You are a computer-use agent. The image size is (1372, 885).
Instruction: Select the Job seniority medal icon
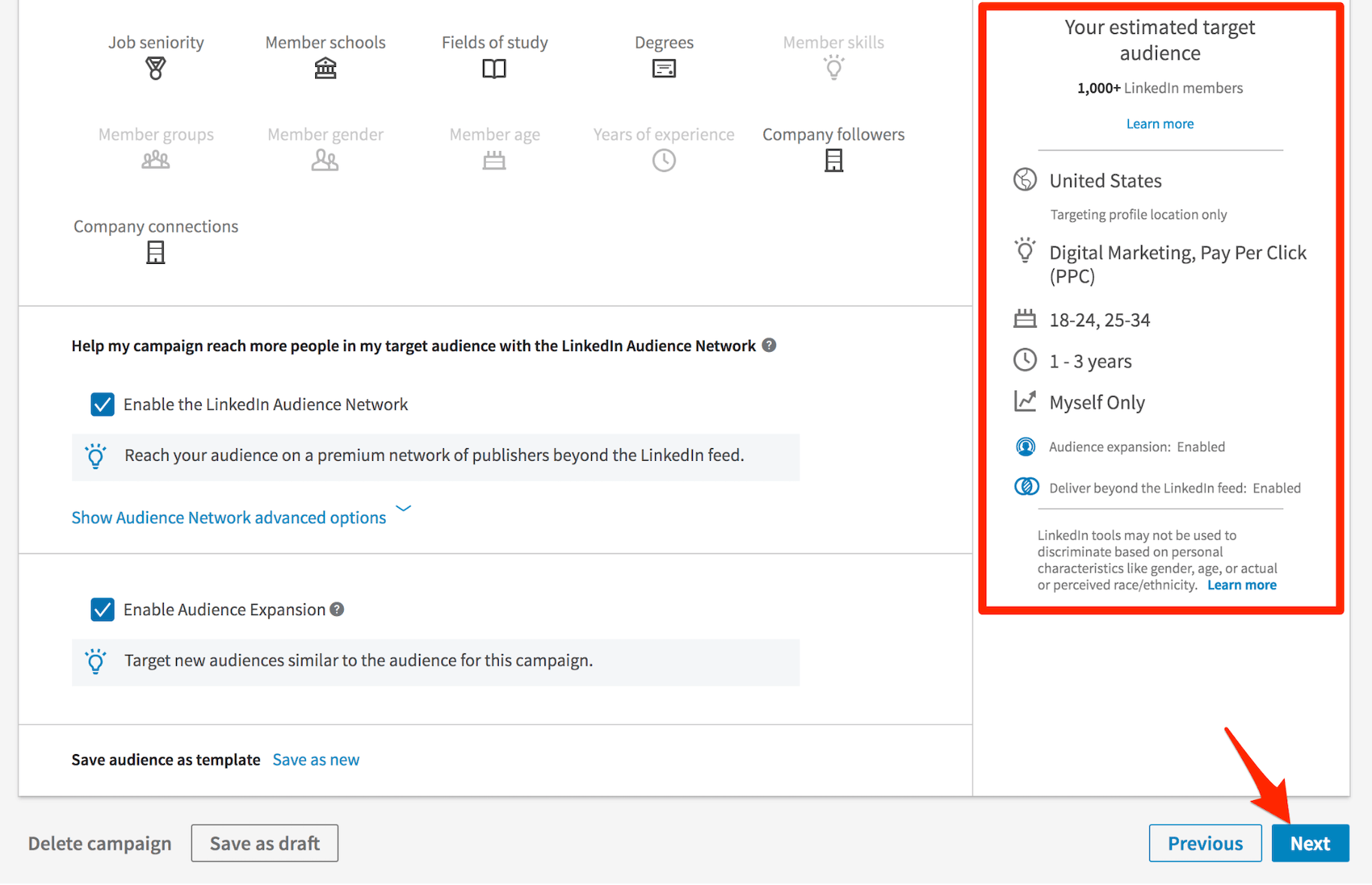pyautogui.click(x=156, y=68)
